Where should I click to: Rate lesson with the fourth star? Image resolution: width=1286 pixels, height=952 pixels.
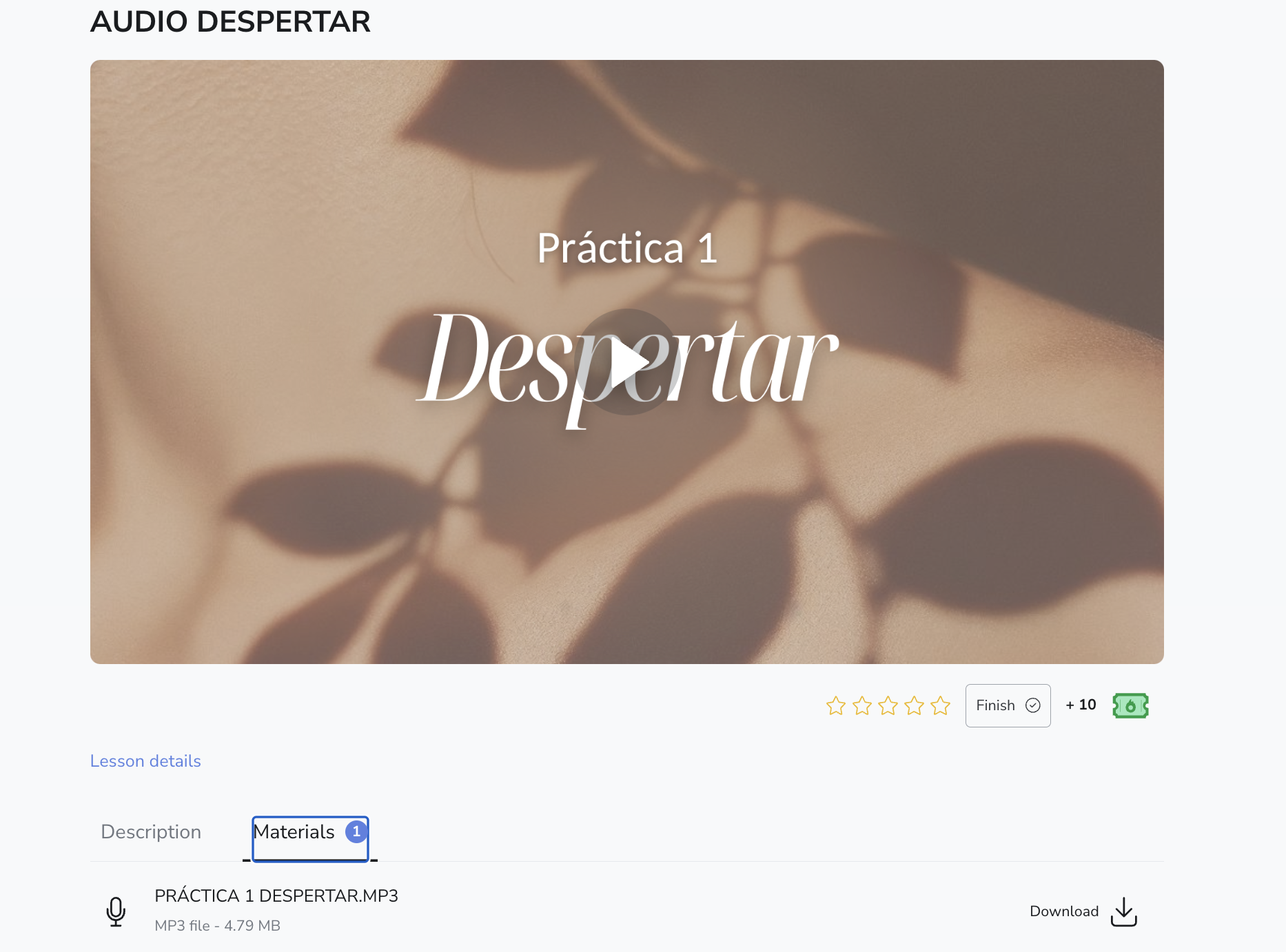click(915, 705)
